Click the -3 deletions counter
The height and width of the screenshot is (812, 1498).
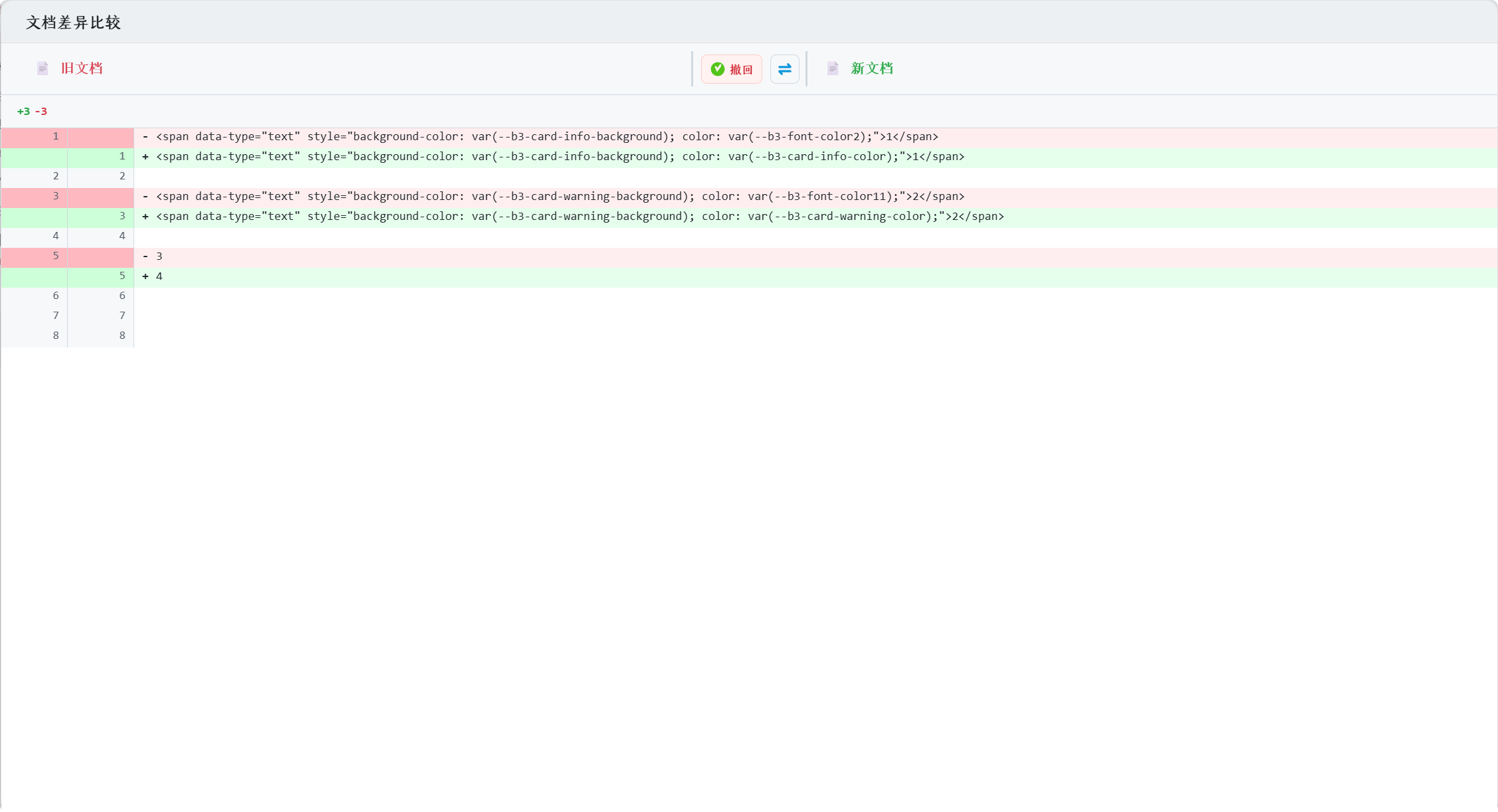pos(41,112)
